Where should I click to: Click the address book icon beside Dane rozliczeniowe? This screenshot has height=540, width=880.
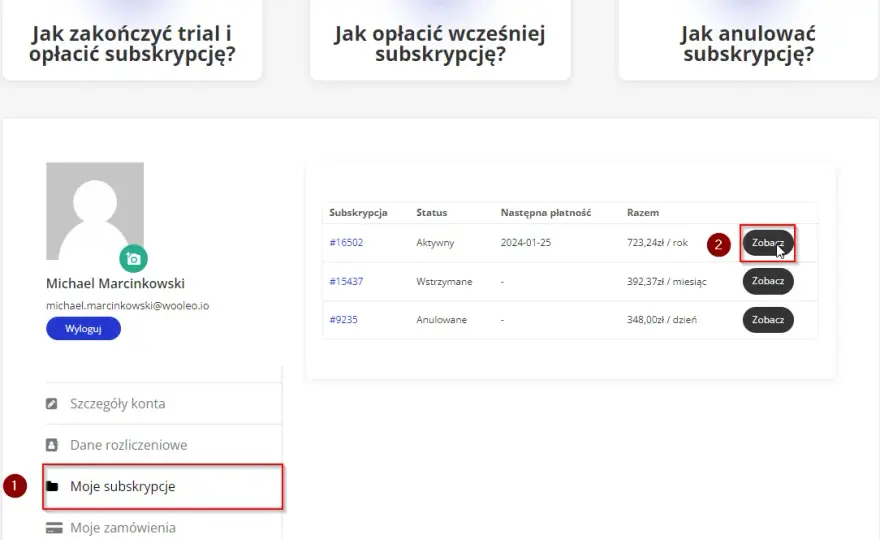[x=52, y=445]
